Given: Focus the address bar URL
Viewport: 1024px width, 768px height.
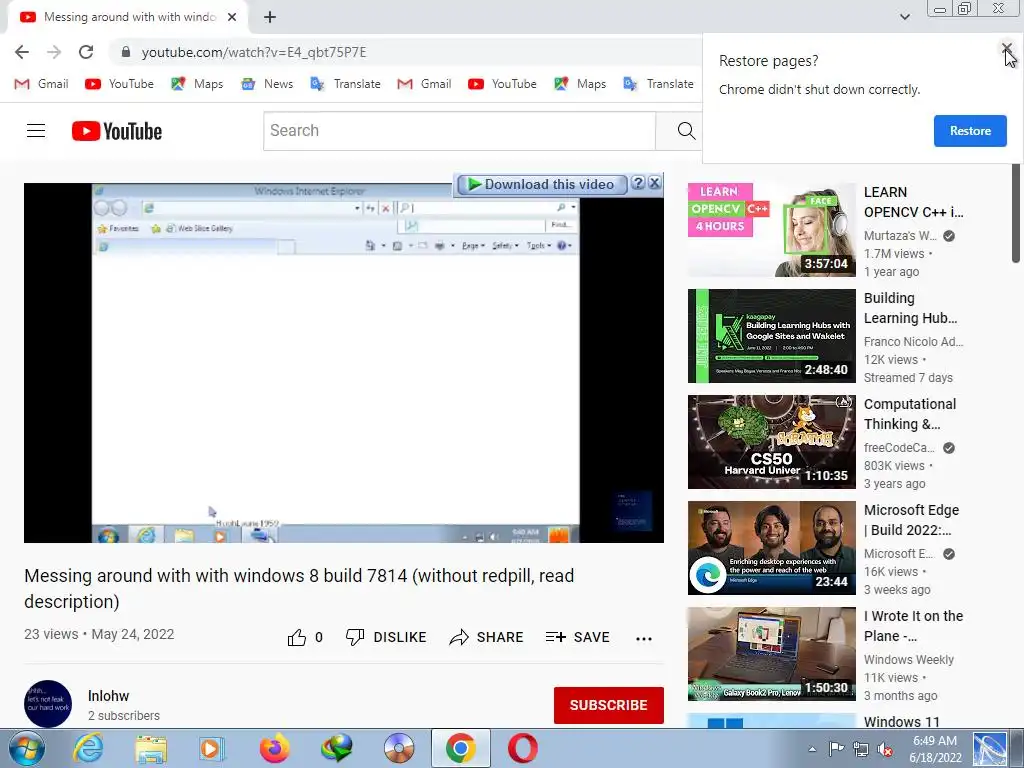Looking at the screenshot, I should click(254, 52).
